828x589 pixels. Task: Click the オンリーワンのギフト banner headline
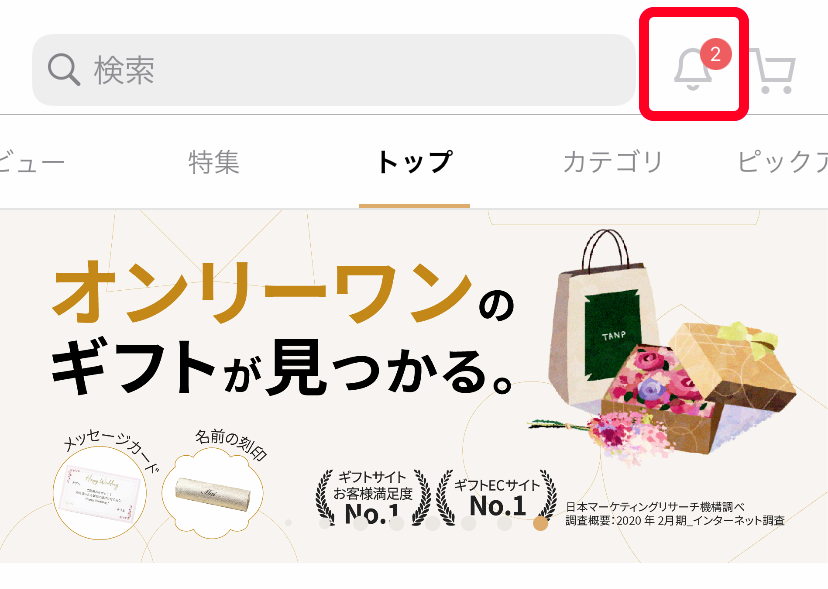(283, 329)
